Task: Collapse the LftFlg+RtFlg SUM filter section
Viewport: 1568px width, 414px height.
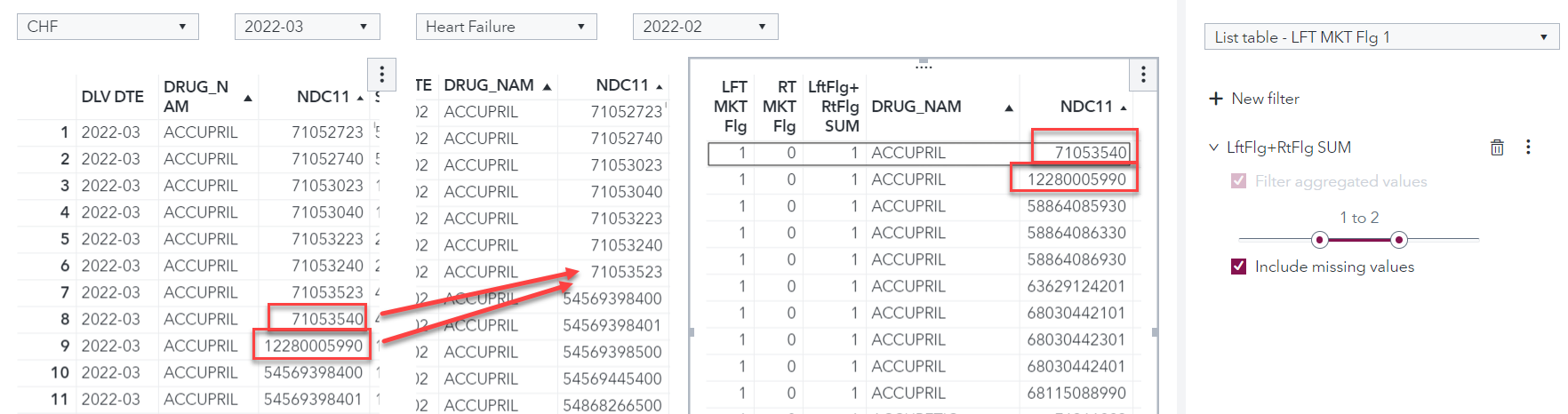Action: [1213, 147]
